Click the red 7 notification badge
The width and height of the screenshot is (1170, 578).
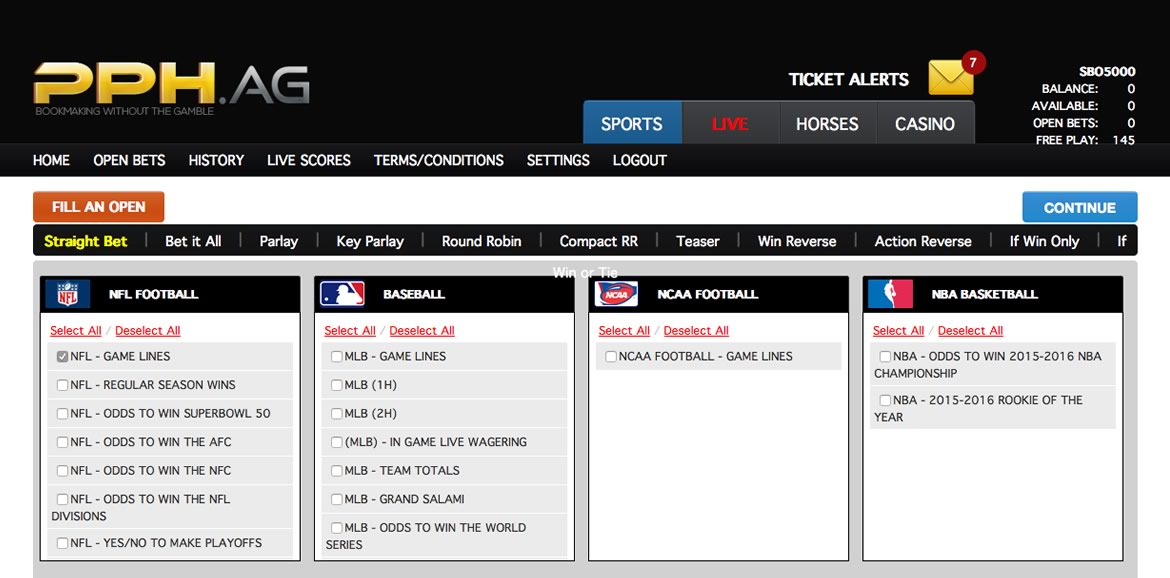(973, 63)
